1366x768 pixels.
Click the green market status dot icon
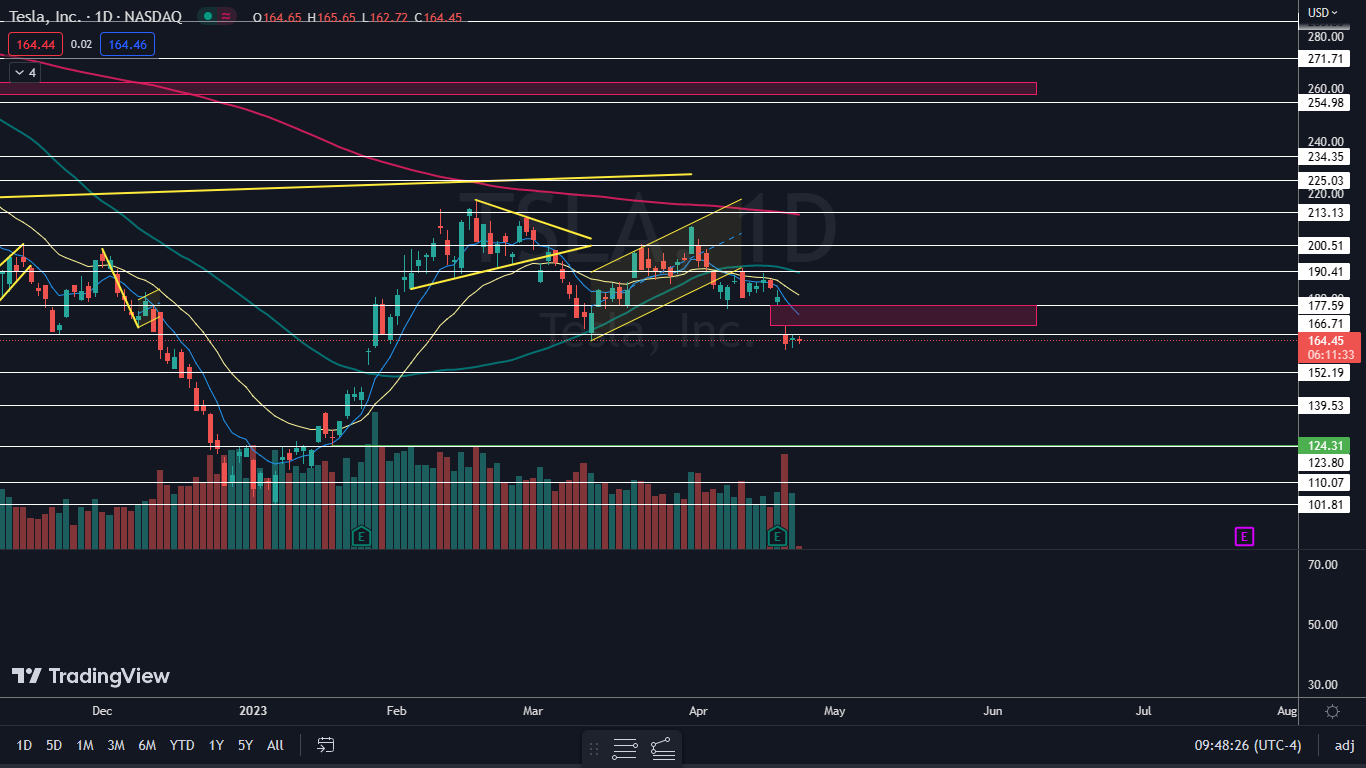tap(208, 16)
